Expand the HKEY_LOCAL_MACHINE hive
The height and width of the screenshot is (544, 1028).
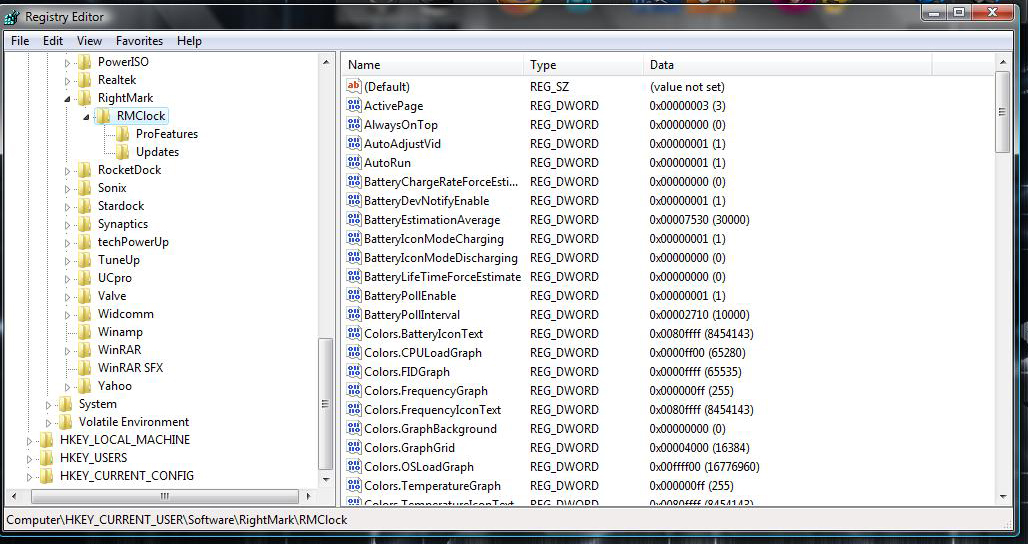[29, 440]
